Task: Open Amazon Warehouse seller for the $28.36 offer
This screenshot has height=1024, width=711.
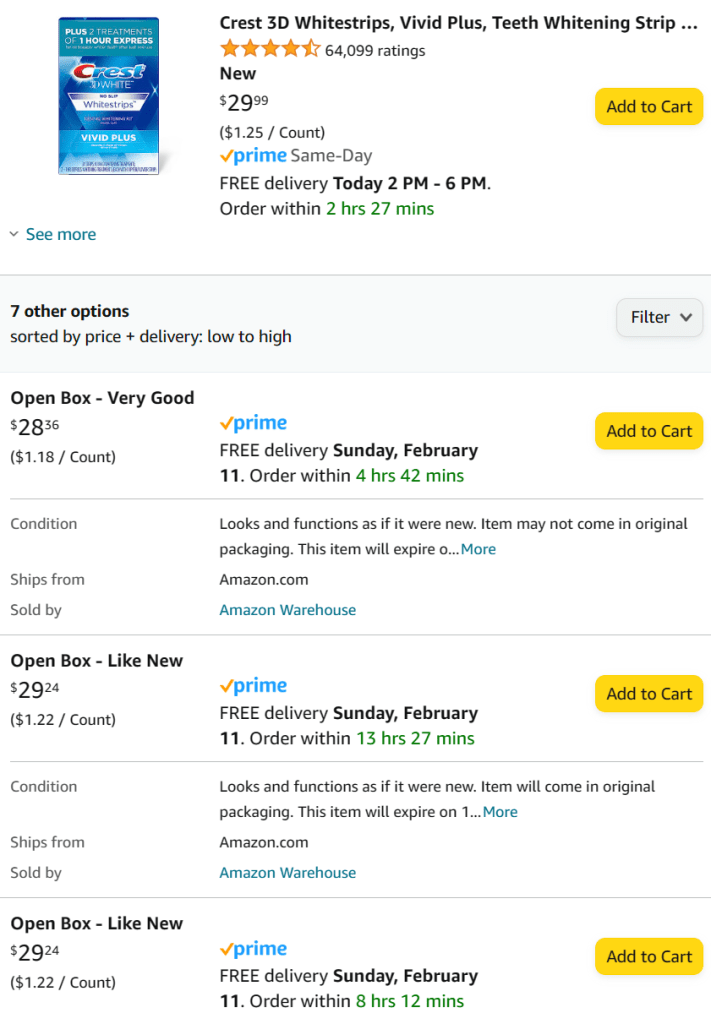Action: tap(287, 610)
